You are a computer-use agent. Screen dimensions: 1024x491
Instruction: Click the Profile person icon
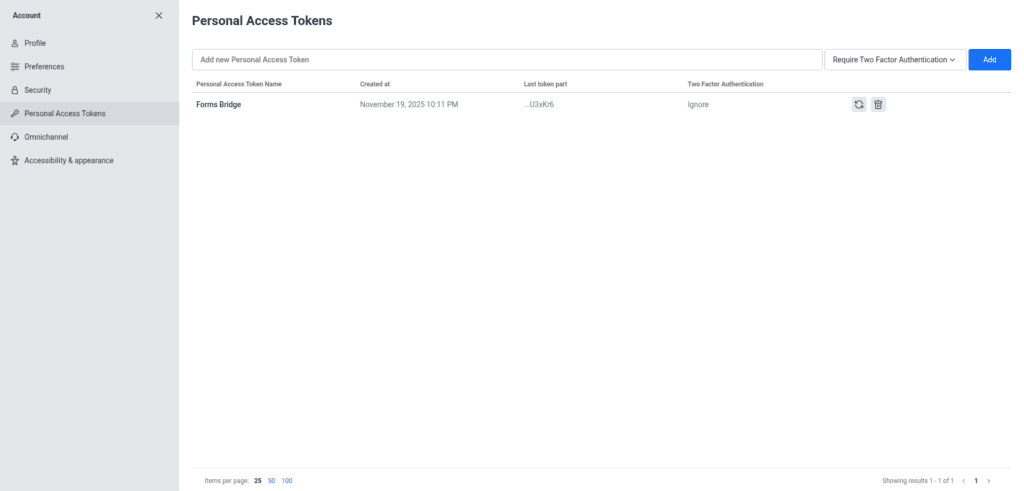coord(15,43)
